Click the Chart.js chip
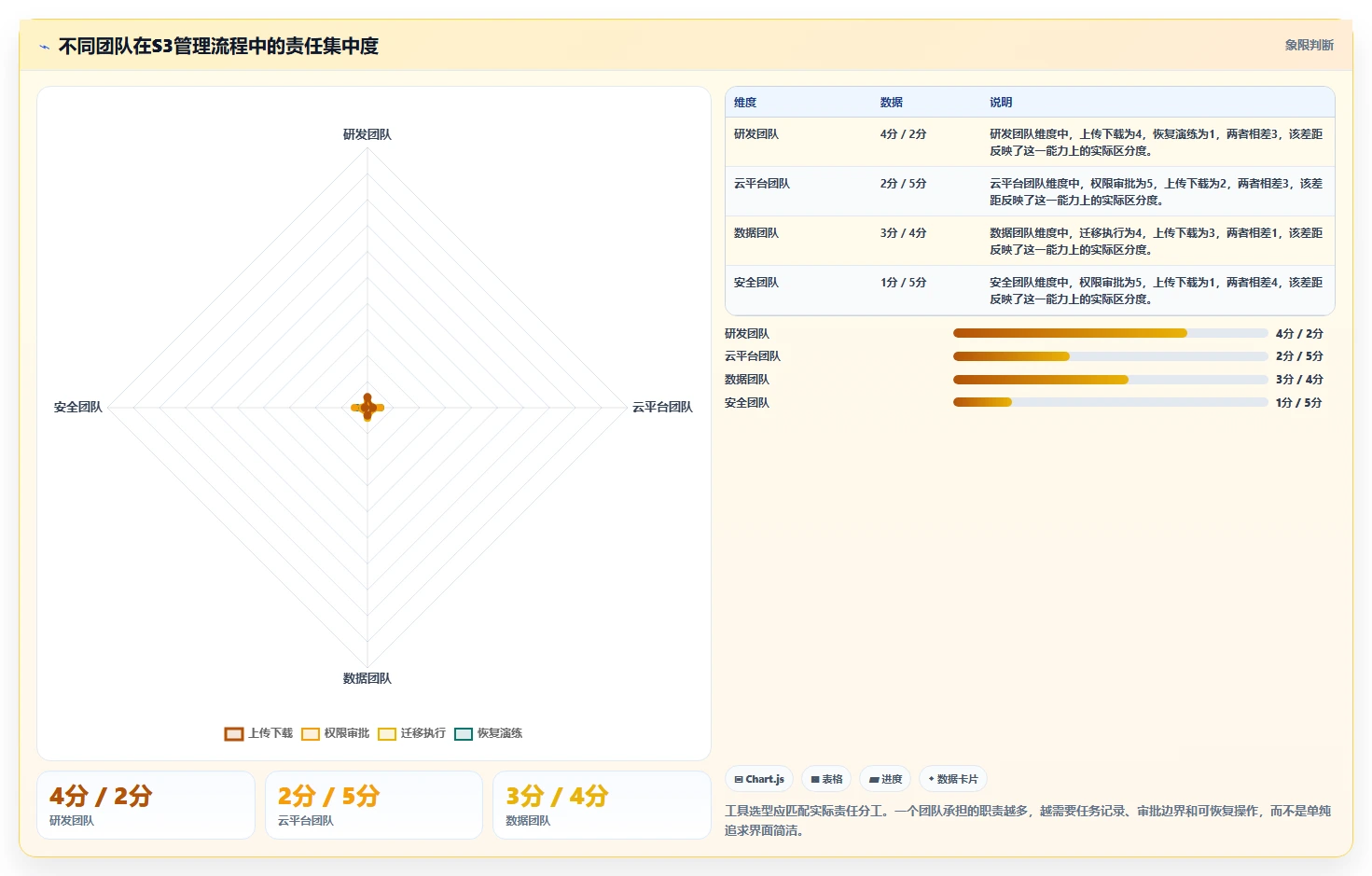The height and width of the screenshot is (876, 1372). (x=759, y=779)
